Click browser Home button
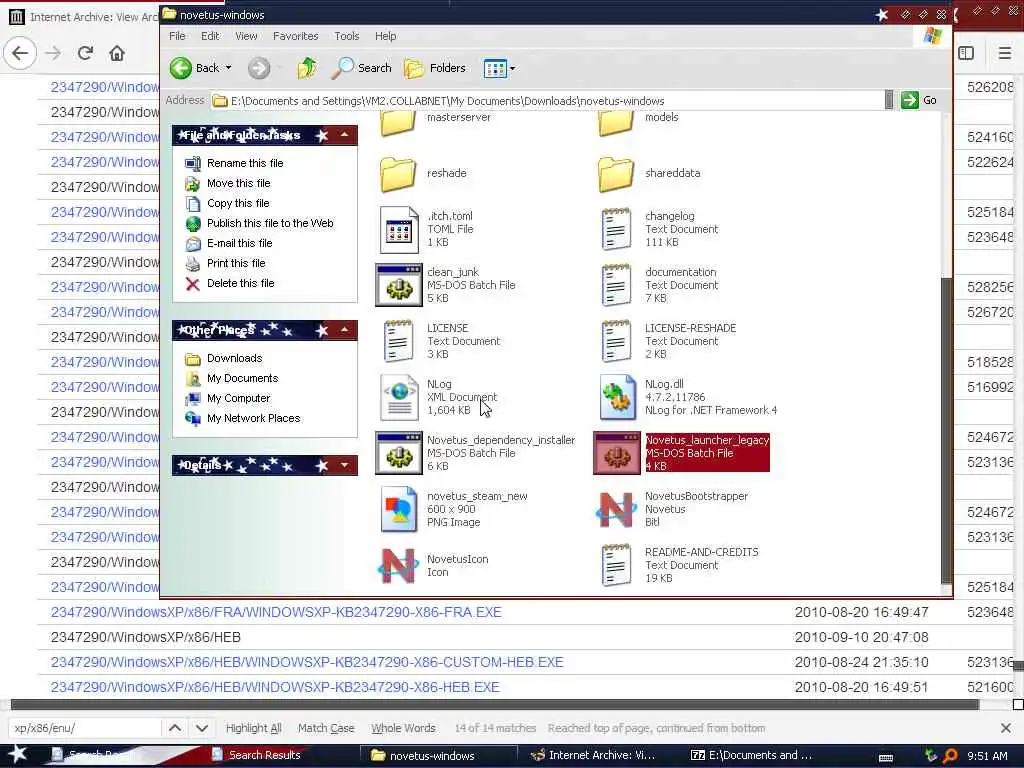This screenshot has height=768, width=1024. 117,53
